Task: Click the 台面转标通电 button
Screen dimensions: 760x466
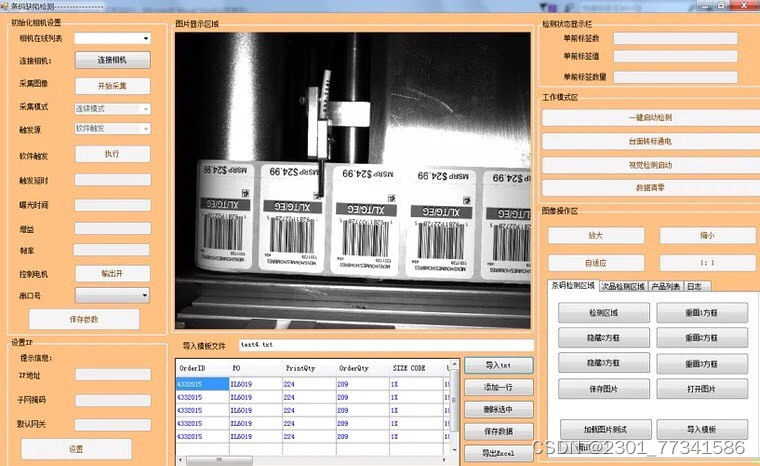Action: coord(650,142)
